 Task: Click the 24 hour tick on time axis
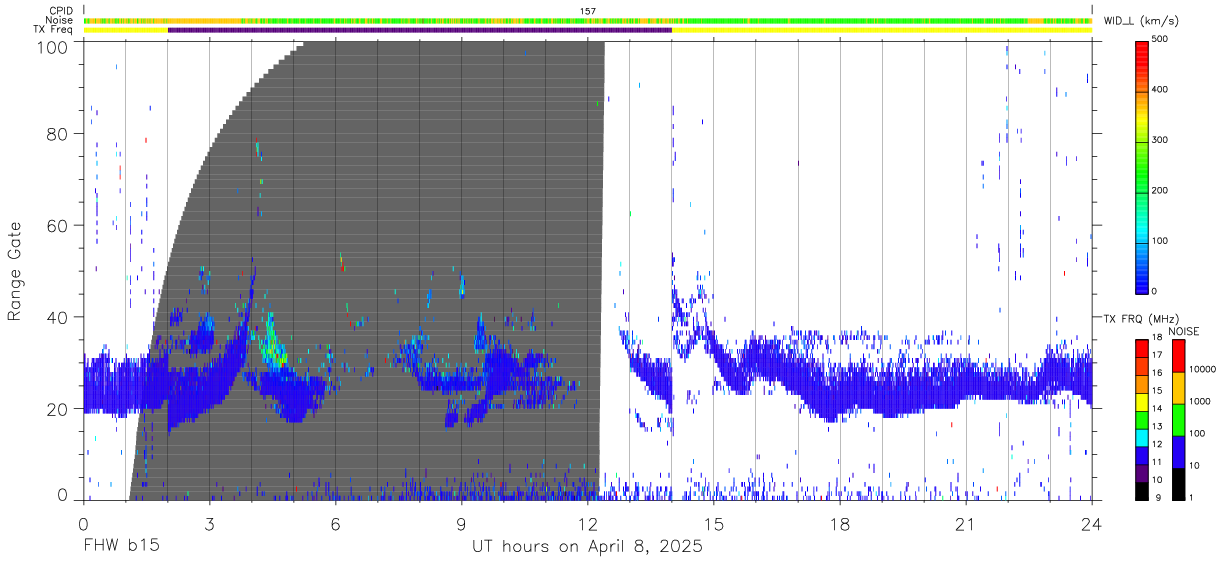(1092, 523)
